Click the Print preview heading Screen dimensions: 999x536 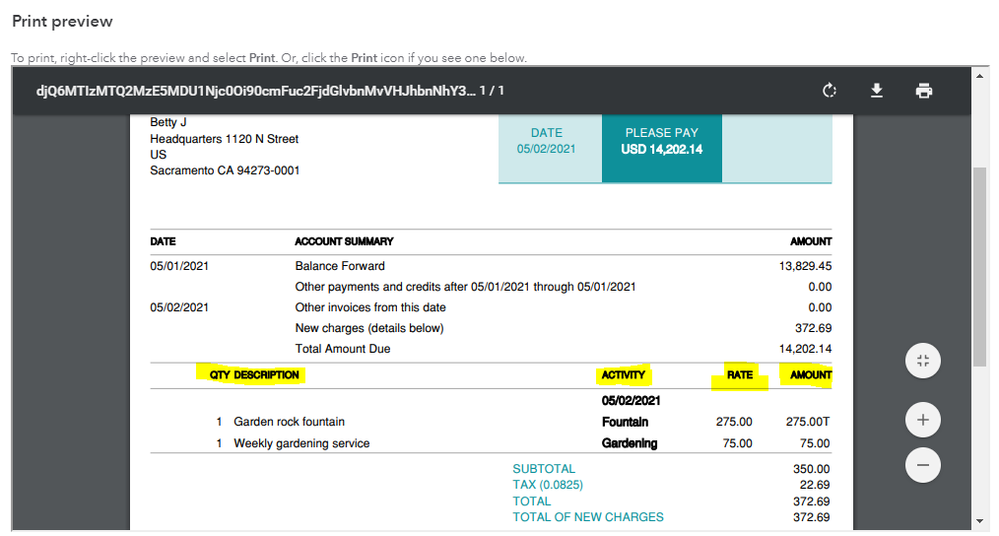(x=62, y=22)
